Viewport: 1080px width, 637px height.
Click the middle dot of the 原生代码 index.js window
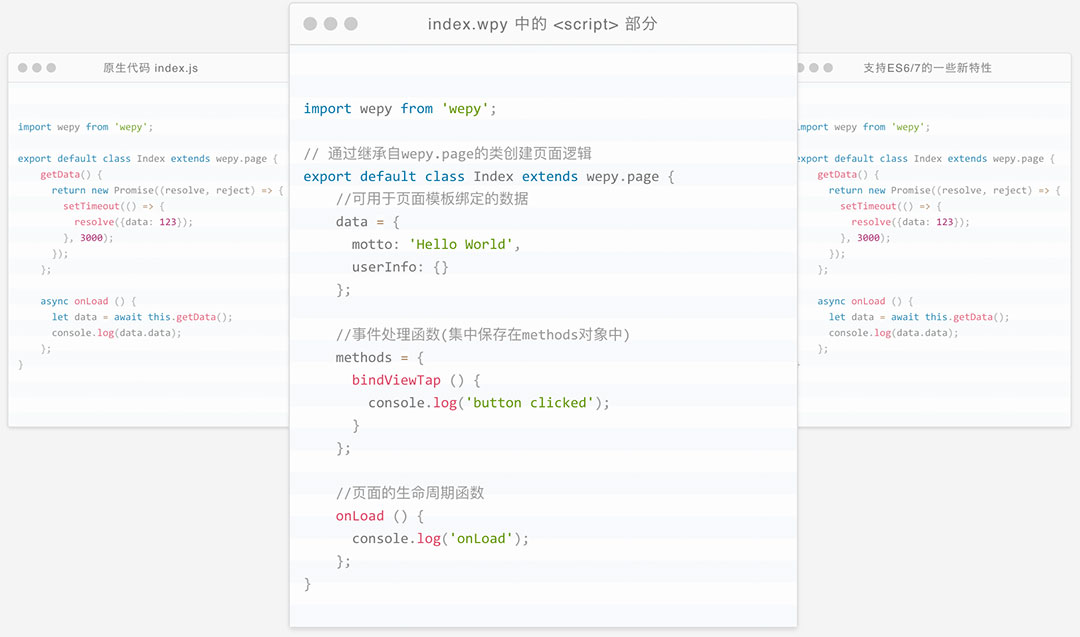pos(37,68)
